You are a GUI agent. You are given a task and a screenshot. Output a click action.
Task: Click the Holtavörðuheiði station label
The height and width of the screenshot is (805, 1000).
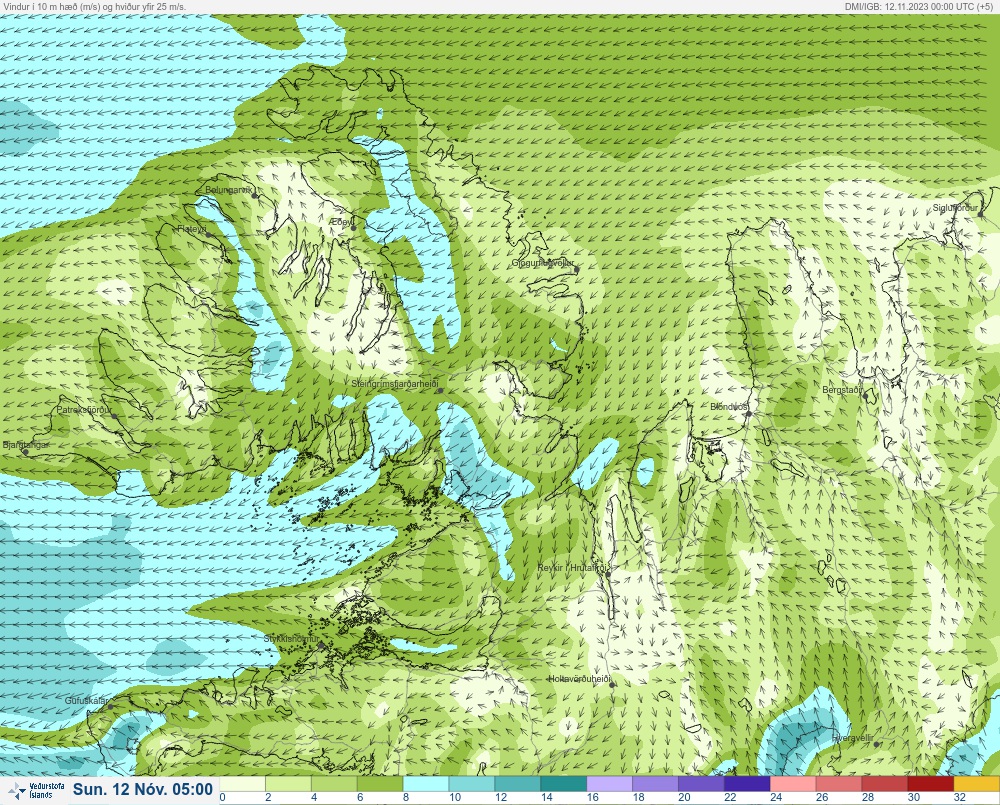[x=580, y=679]
